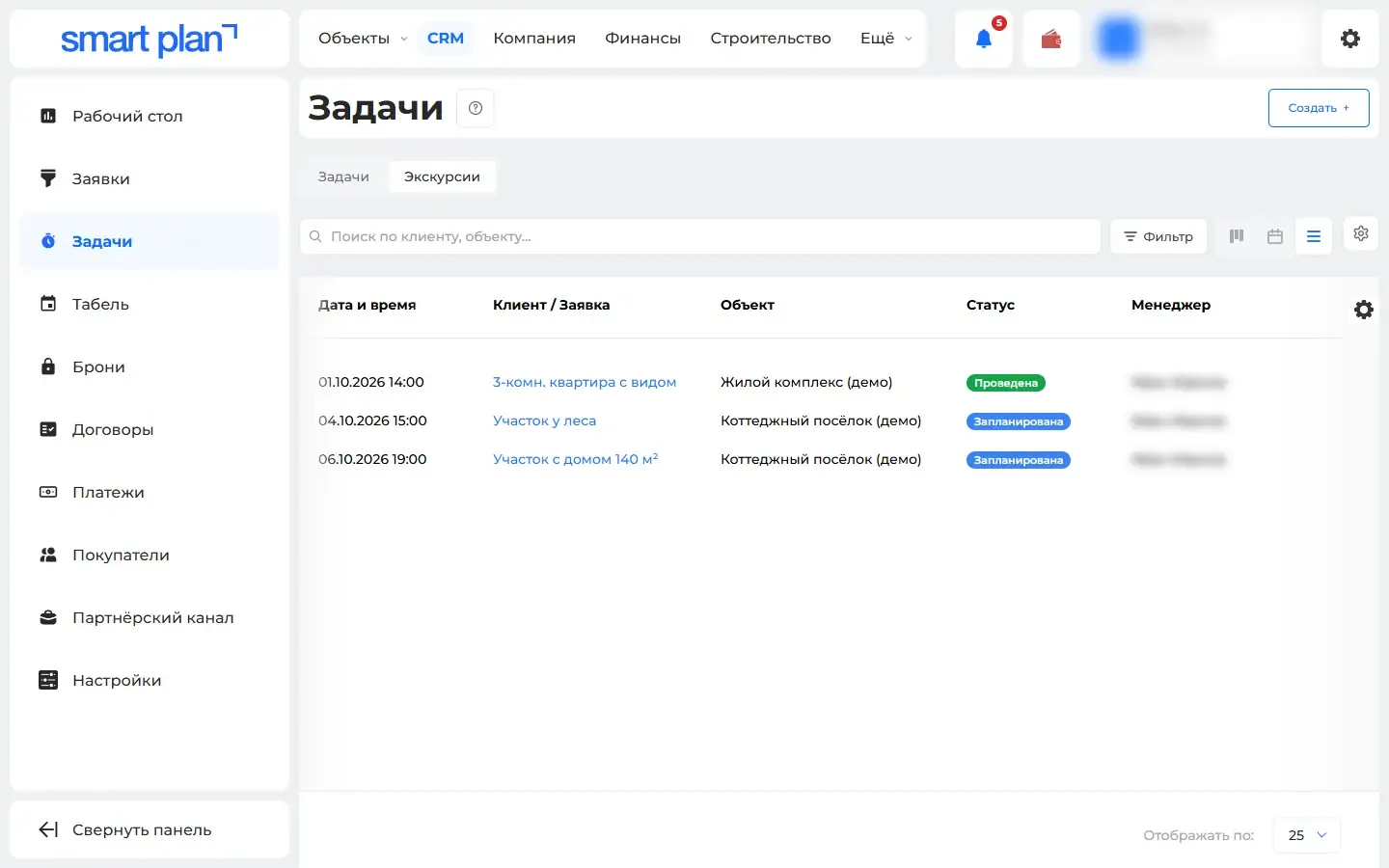Open Партнёрский канал in the sidebar
This screenshot has width=1389, height=868.
[150, 617]
